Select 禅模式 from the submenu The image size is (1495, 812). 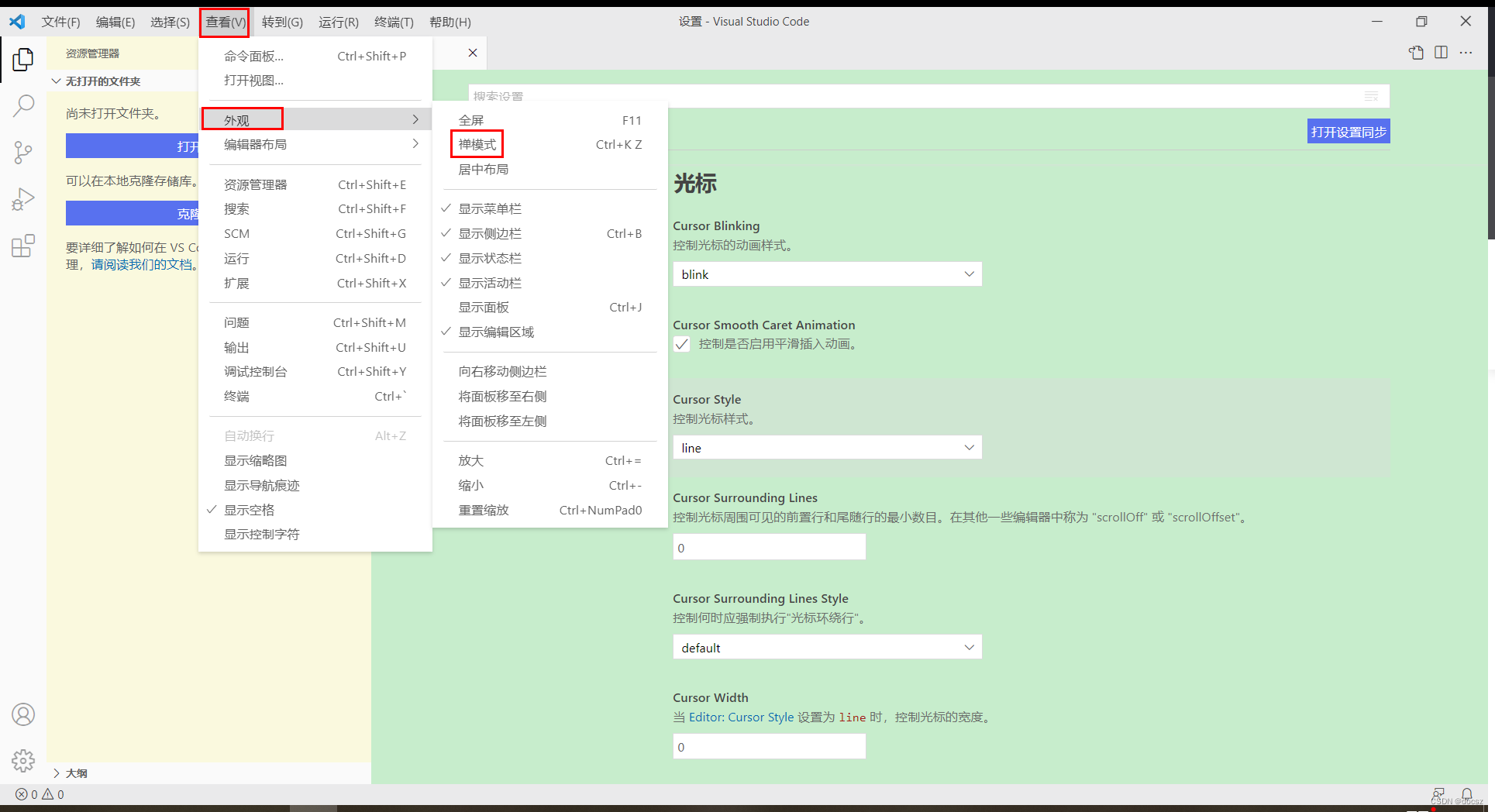(x=549, y=144)
